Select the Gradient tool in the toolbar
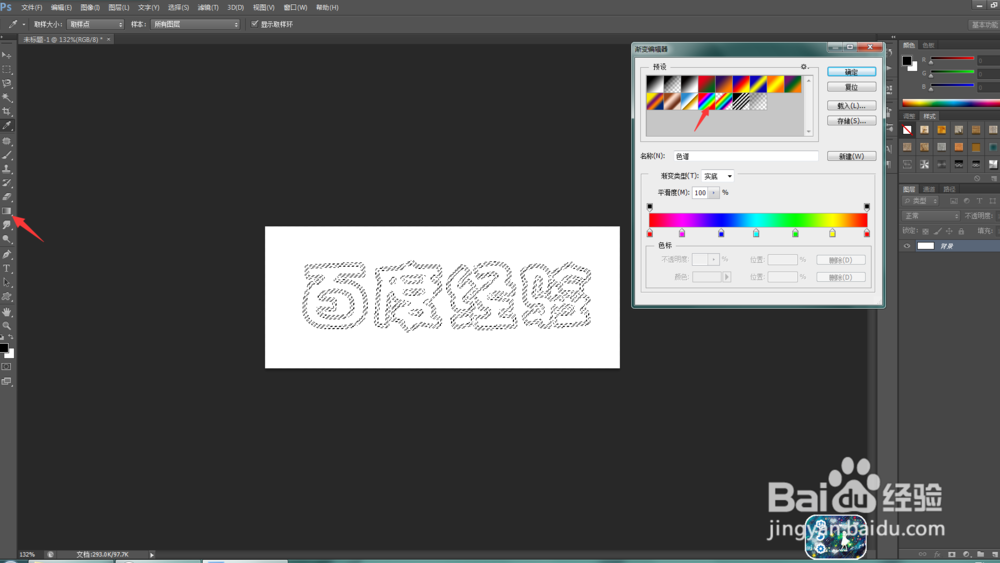This screenshot has height=563, width=1000. [x=7, y=211]
